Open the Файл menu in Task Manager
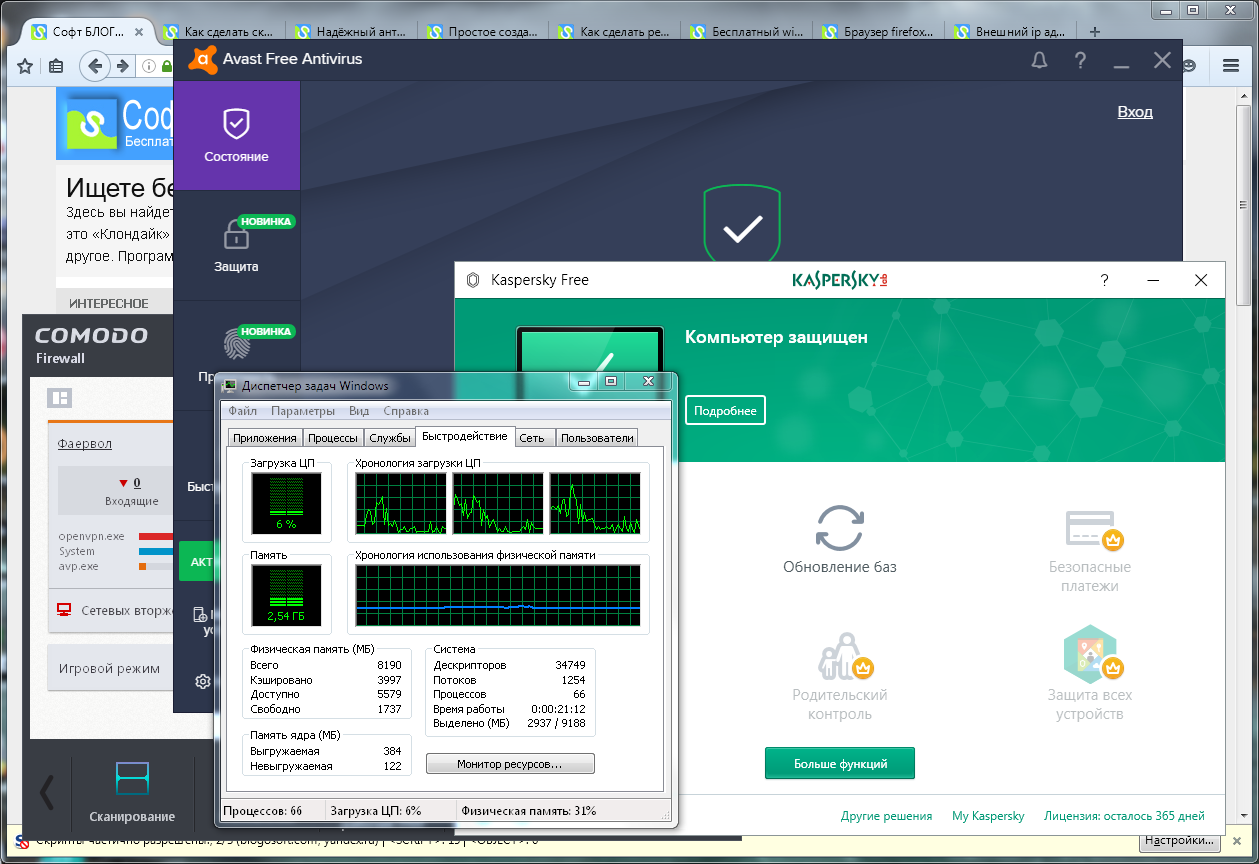The image size is (1259, 864). (243, 411)
